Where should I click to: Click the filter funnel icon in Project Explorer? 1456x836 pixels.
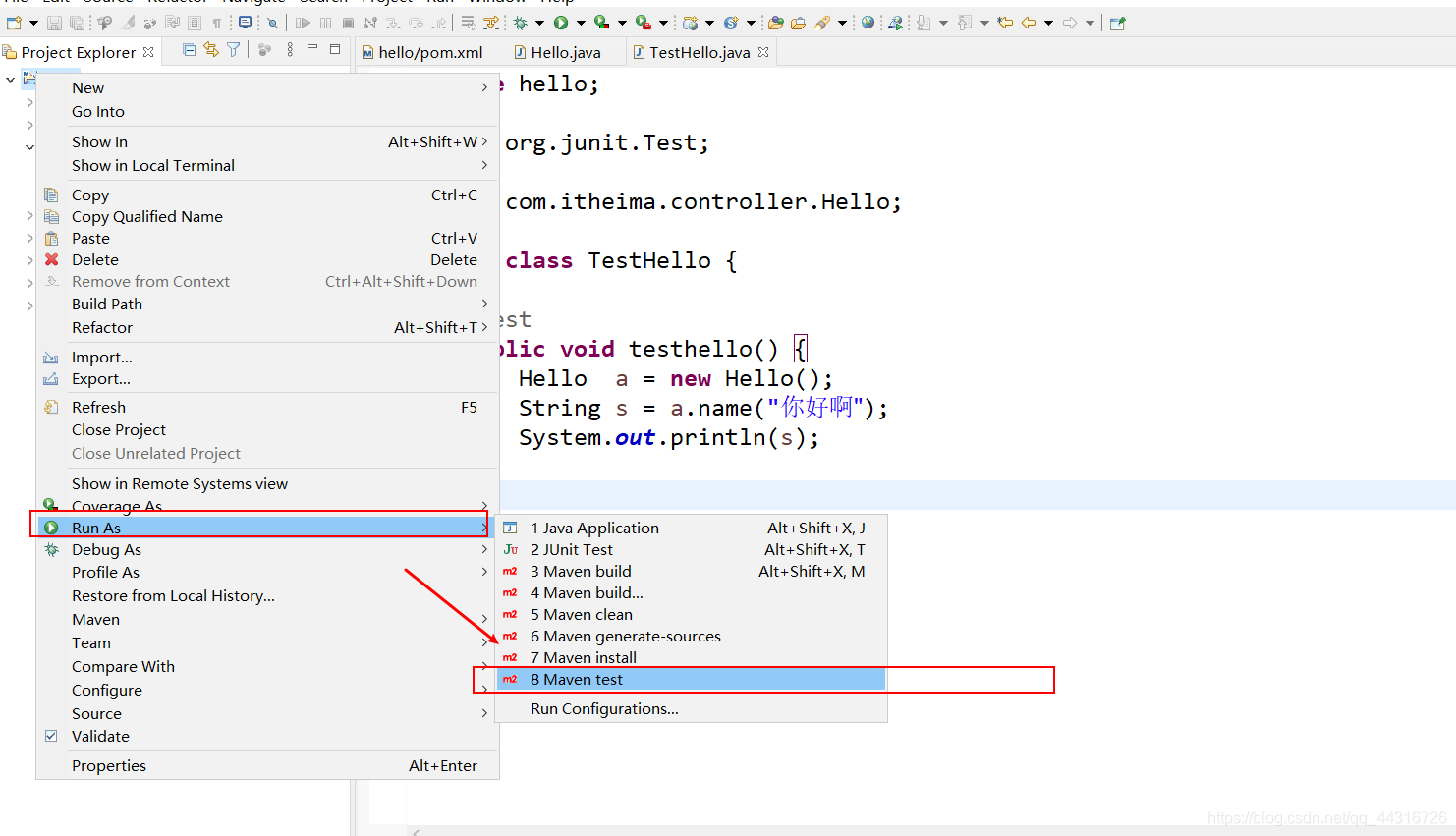233,50
